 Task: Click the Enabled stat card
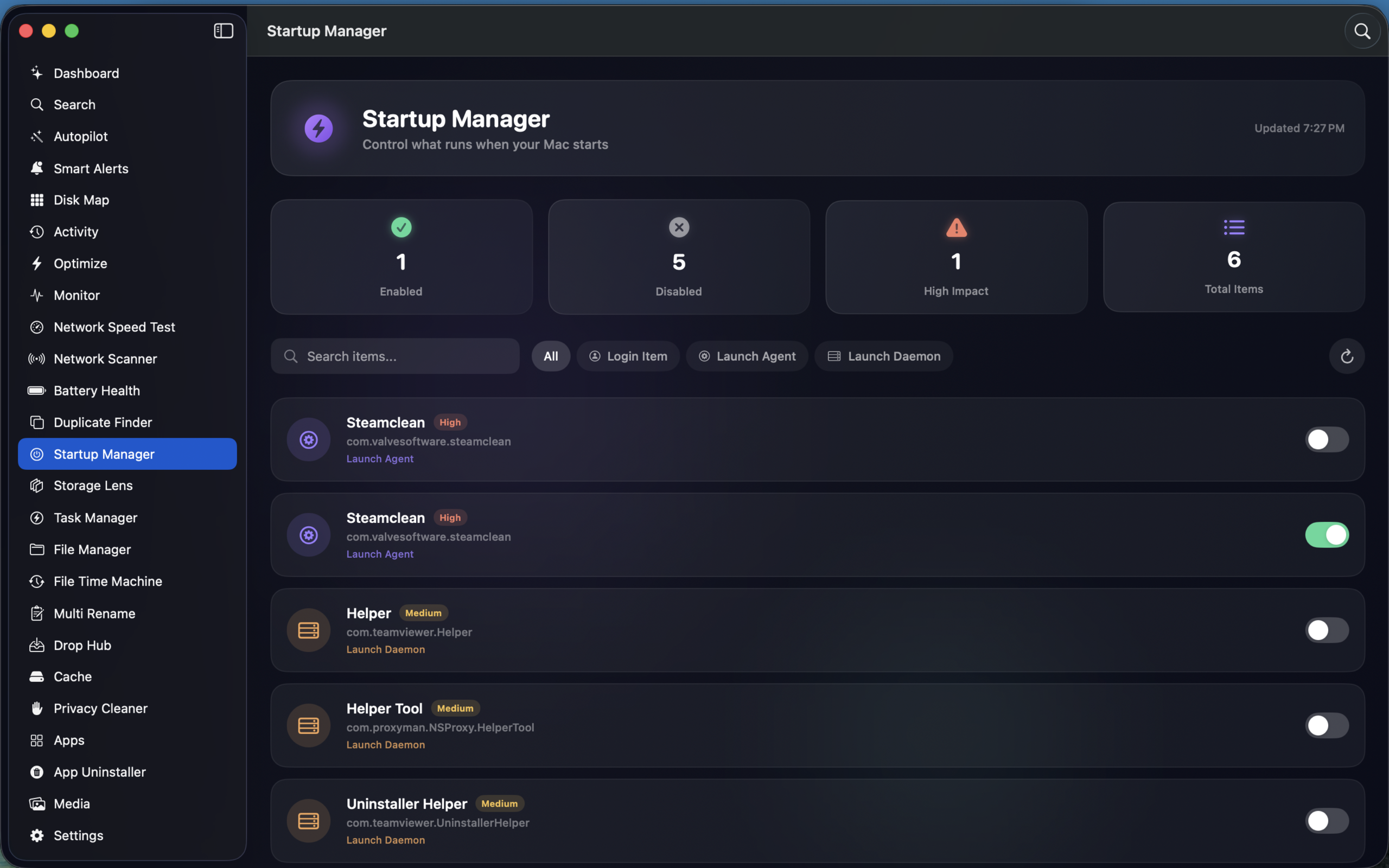point(401,257)
